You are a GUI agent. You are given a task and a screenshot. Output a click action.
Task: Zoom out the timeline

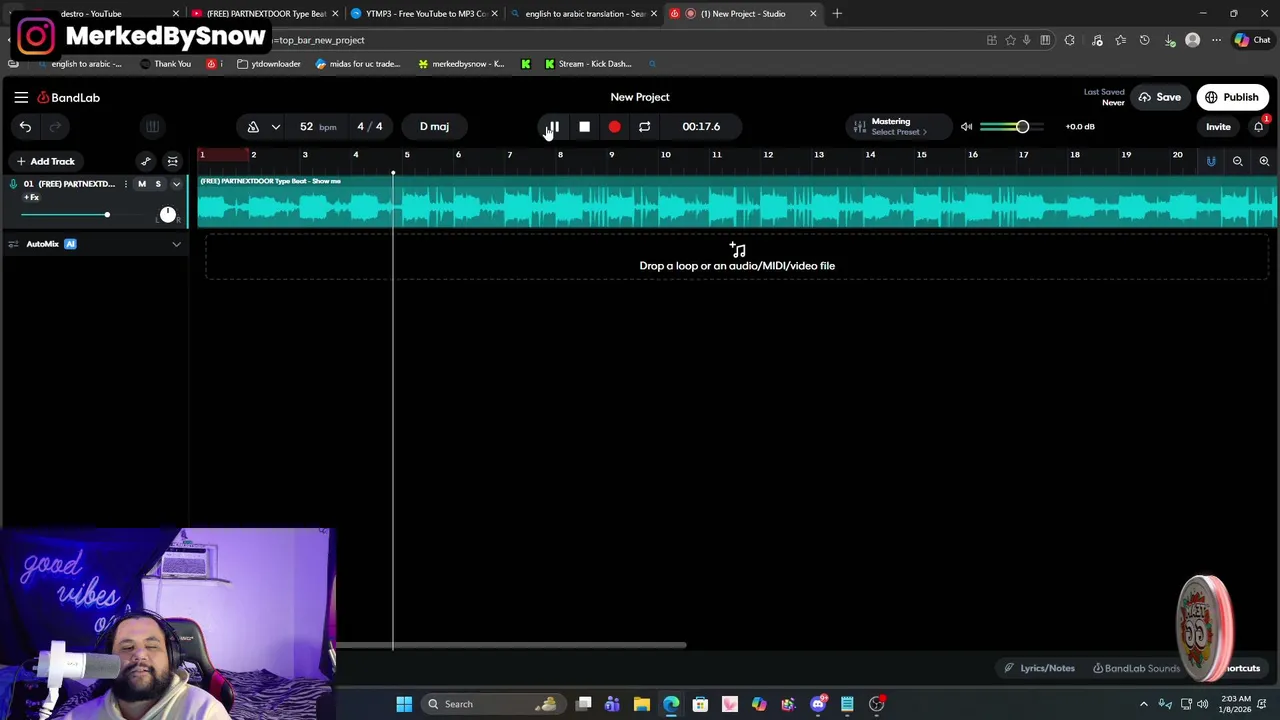(x=1237, y=161)
